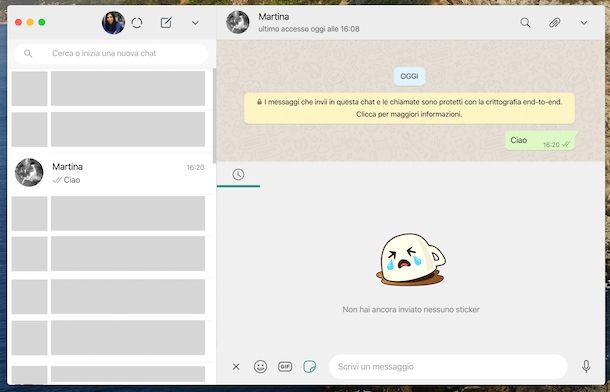Start a new chat with compose icon
This screenshot has width=610, height=392.
click(x=166, y=23)
